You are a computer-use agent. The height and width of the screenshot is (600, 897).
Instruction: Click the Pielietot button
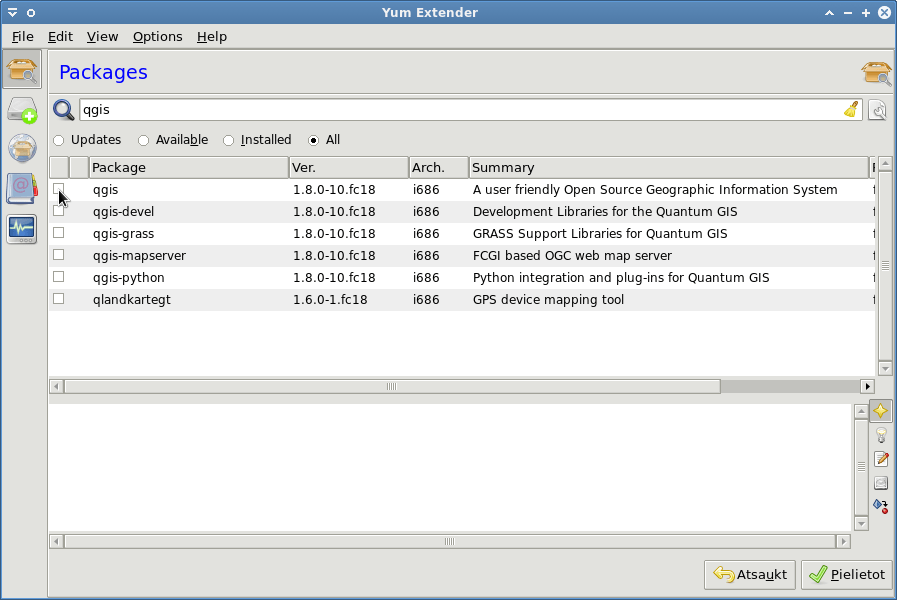click(847, 574)
